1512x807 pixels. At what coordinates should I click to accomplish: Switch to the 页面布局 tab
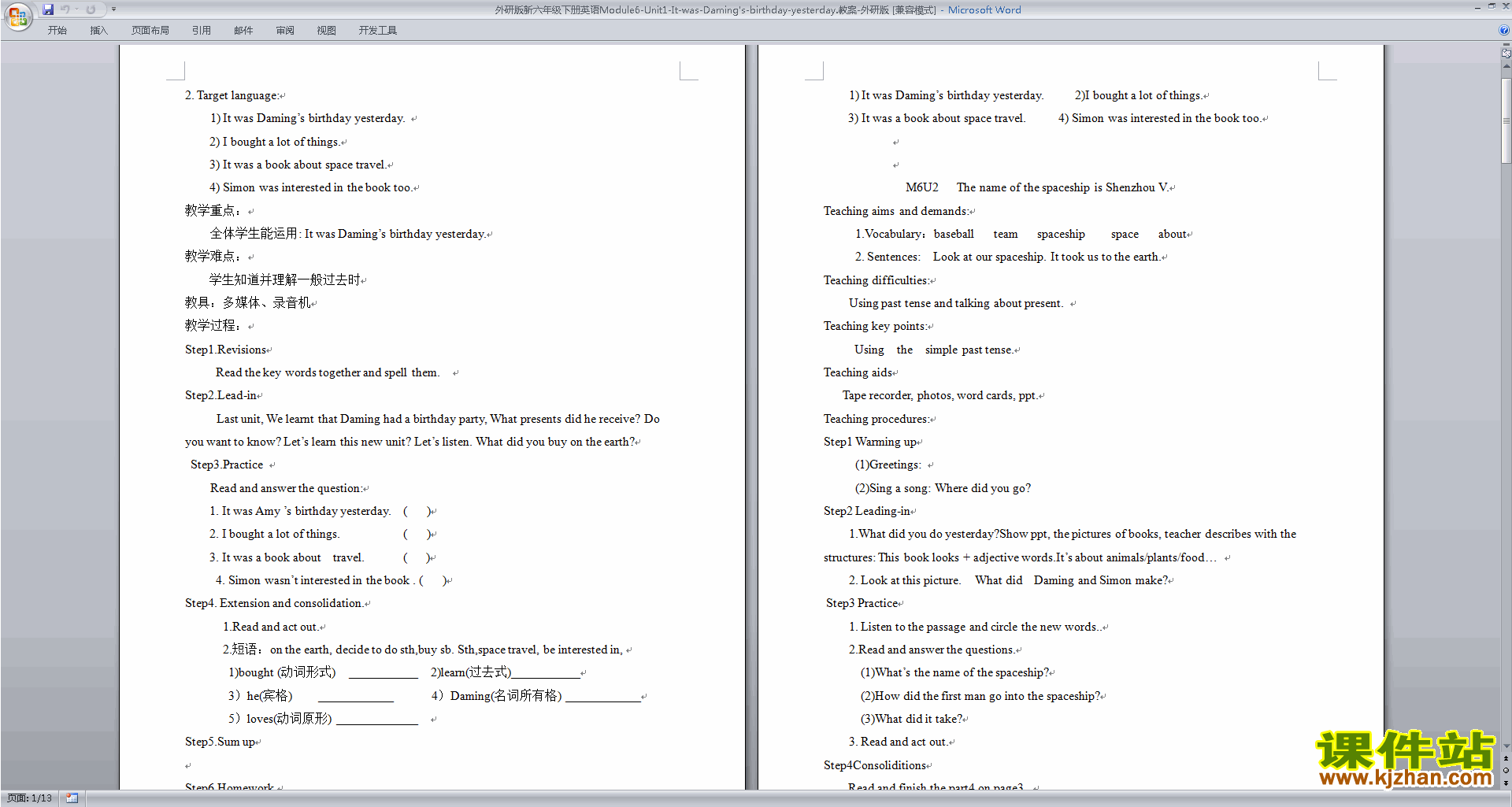(150, 31)
